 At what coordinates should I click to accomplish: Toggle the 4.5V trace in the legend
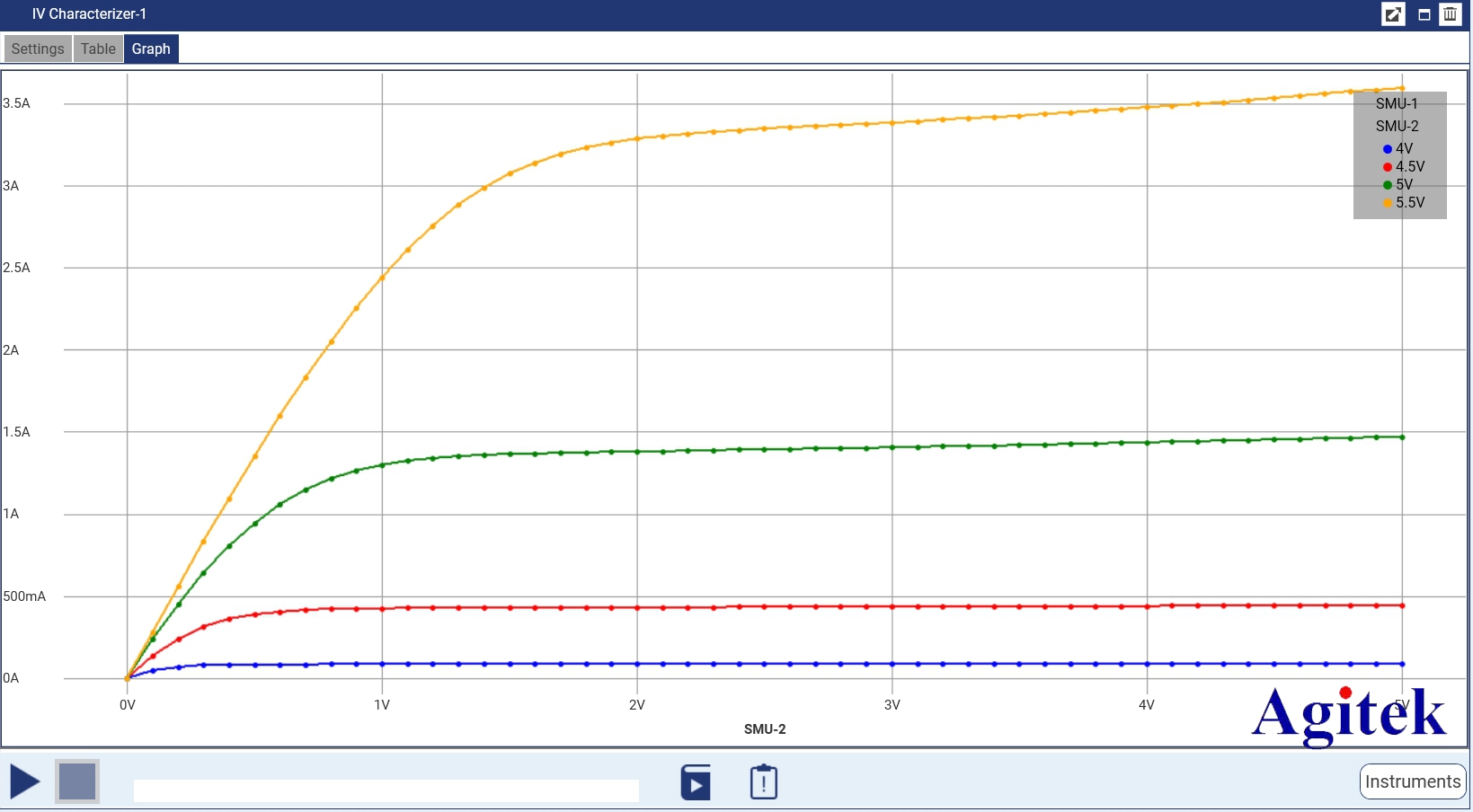(1404, 166)
